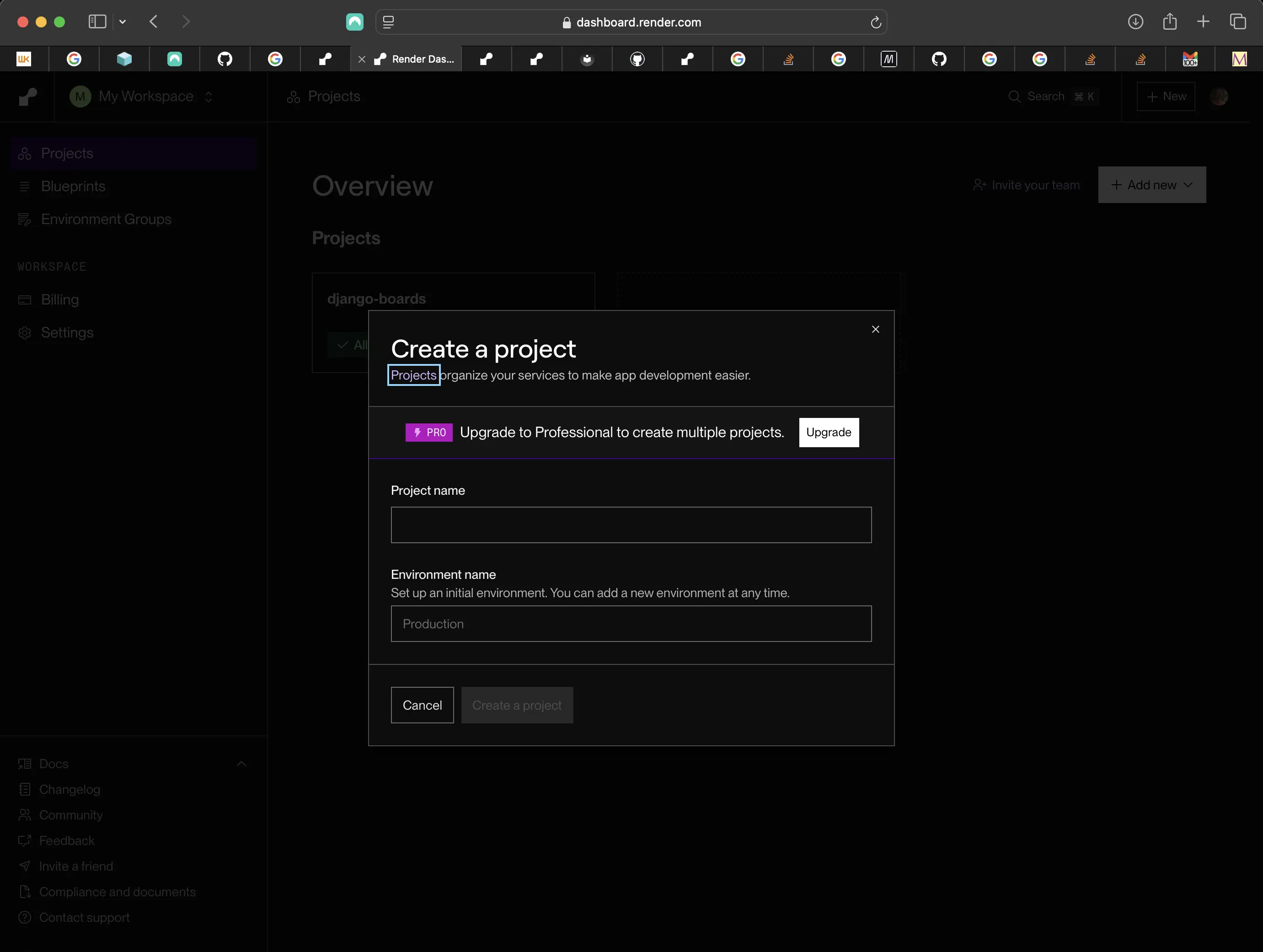Switch to the first orange pinned tab
Screen dimensions: 1263x952
[24, 59]
